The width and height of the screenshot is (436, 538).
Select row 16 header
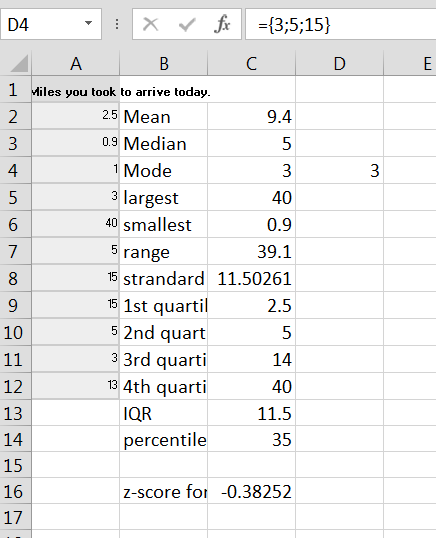[15, 491]
